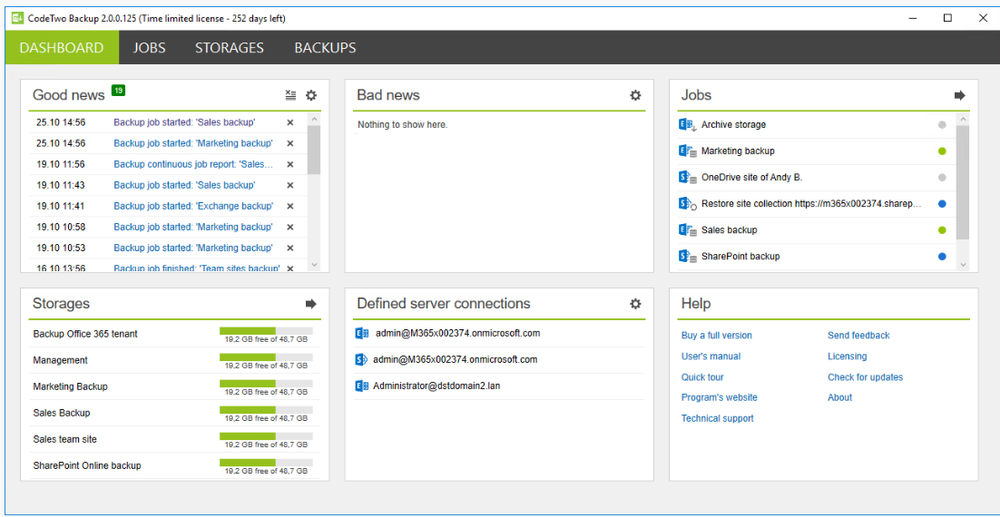Screen dimensions: 1000x517
Task: Start the Quick tour link
Action: 702,377
